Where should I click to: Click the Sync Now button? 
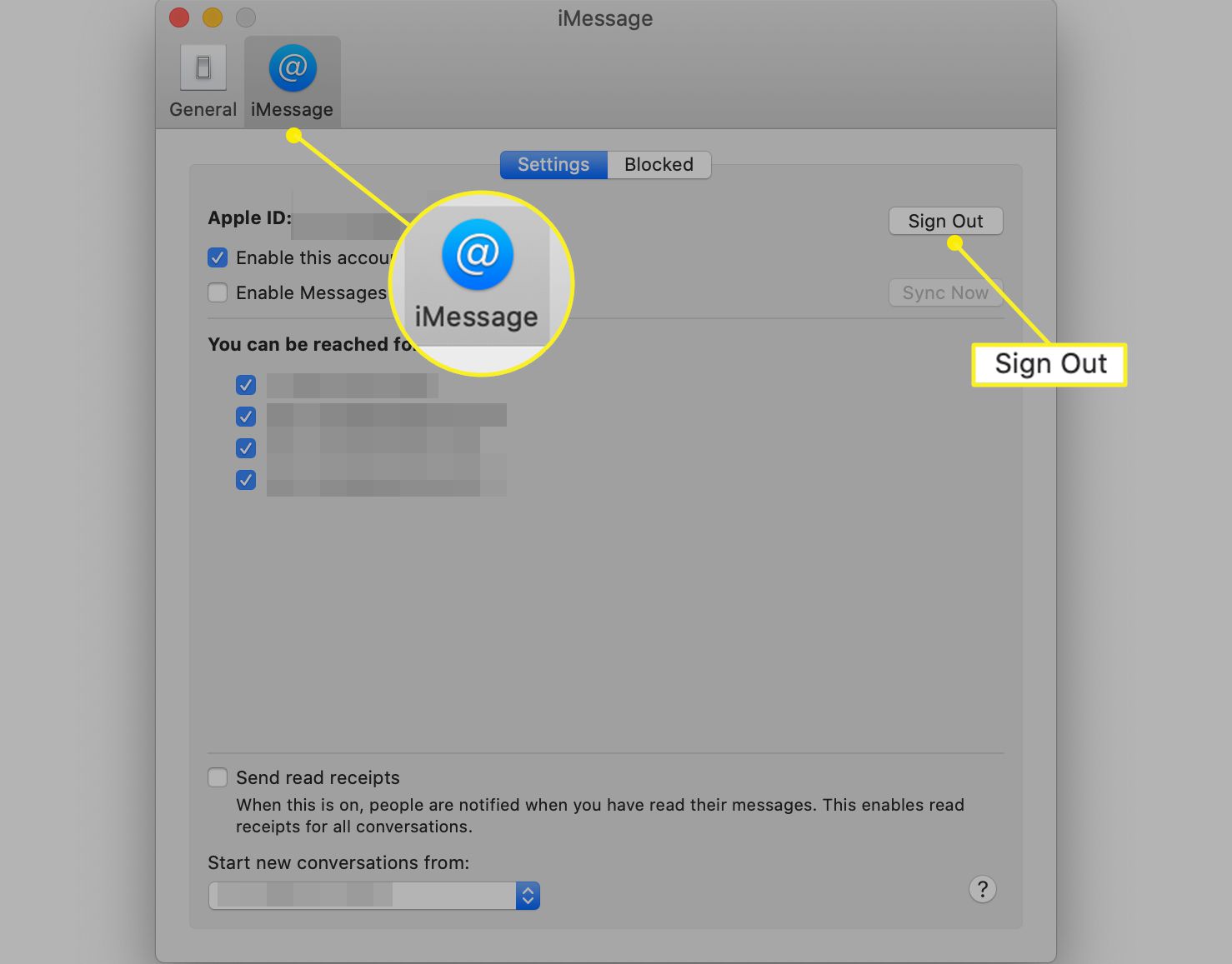tap(945, 292)
